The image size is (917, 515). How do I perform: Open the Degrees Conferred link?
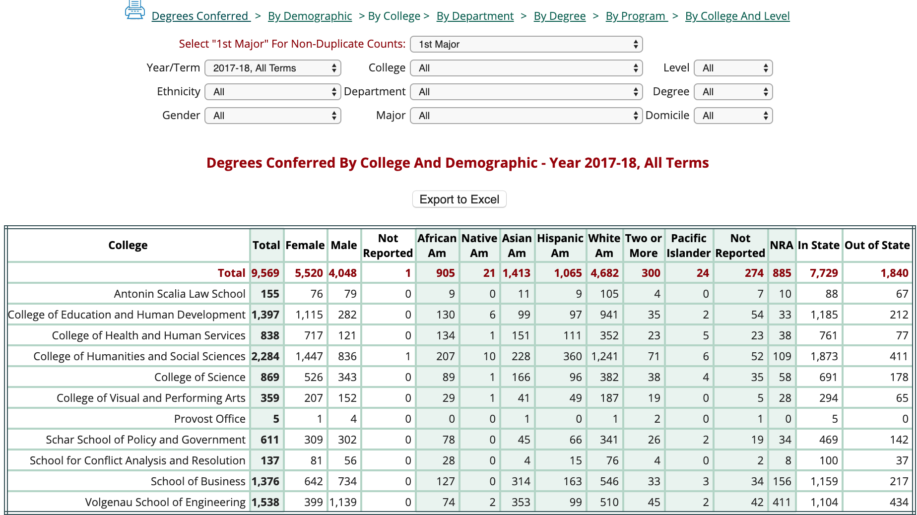201,16
